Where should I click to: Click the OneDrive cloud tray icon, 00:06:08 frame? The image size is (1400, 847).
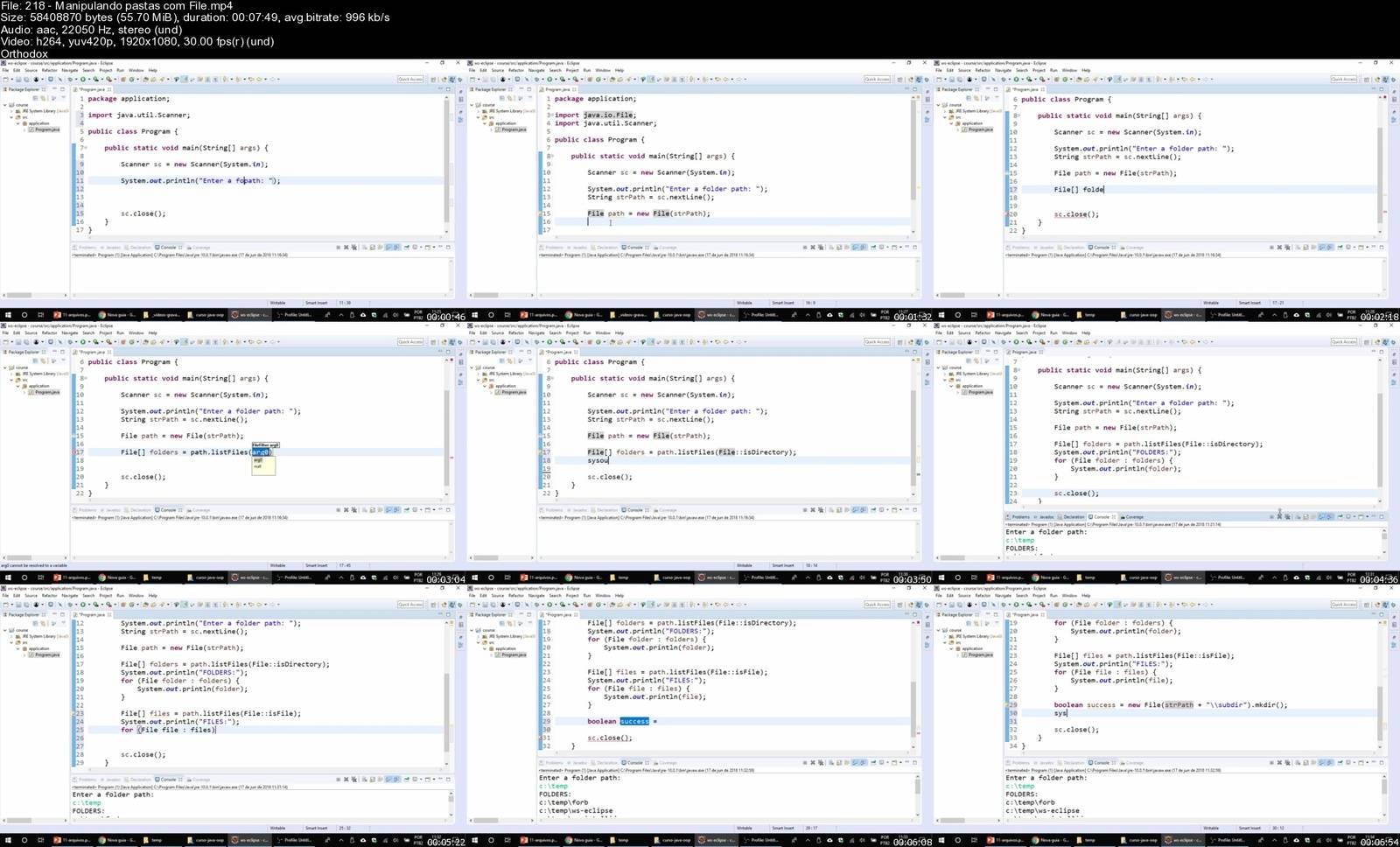coord(830,841)
